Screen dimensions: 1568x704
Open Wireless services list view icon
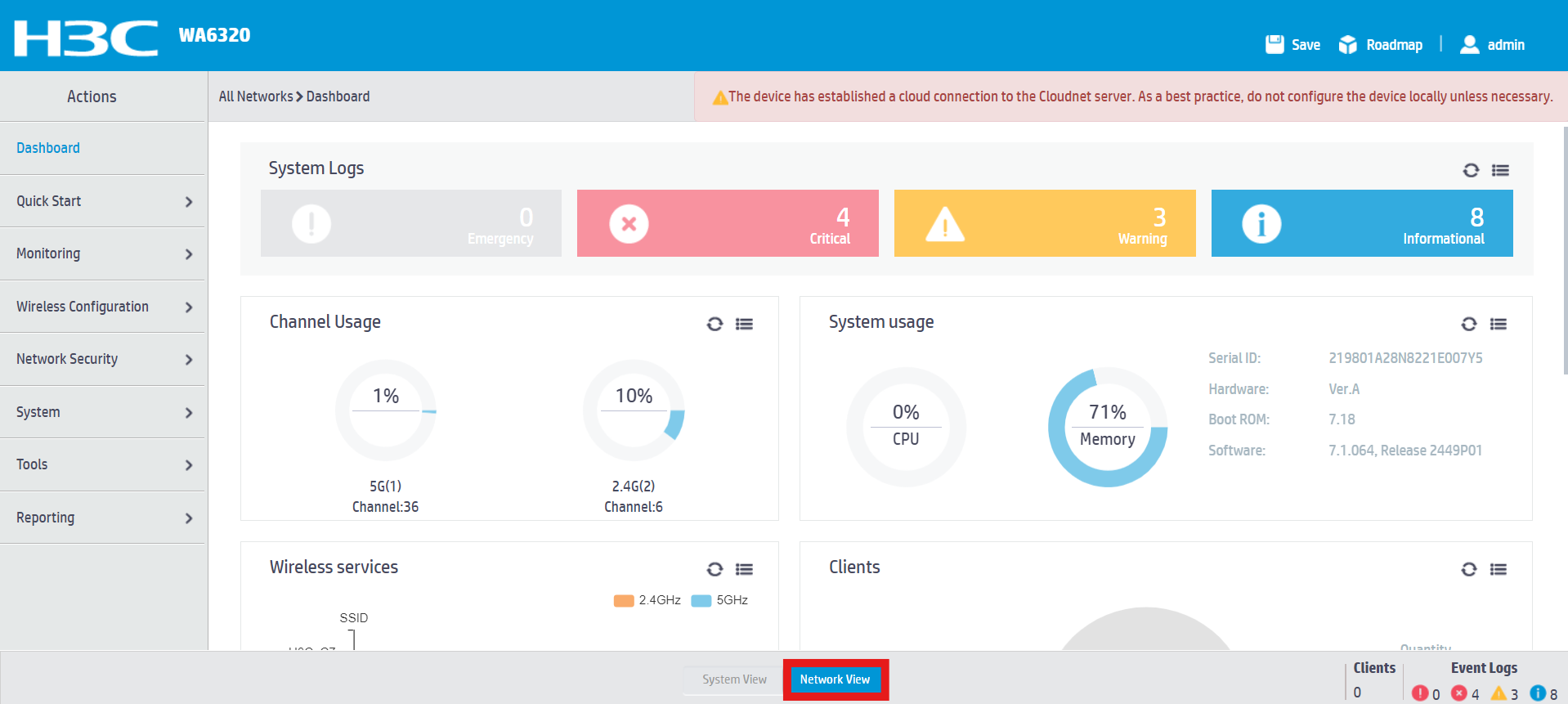pyautogui.click(x=744, y=569)
